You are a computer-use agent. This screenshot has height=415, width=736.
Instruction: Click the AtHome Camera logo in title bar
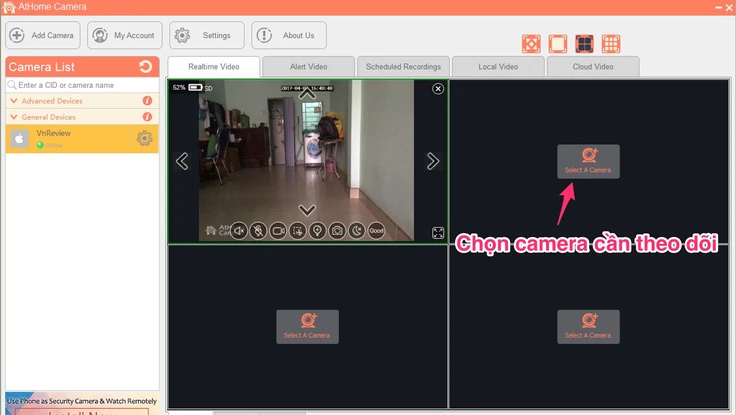click(8, 7)
